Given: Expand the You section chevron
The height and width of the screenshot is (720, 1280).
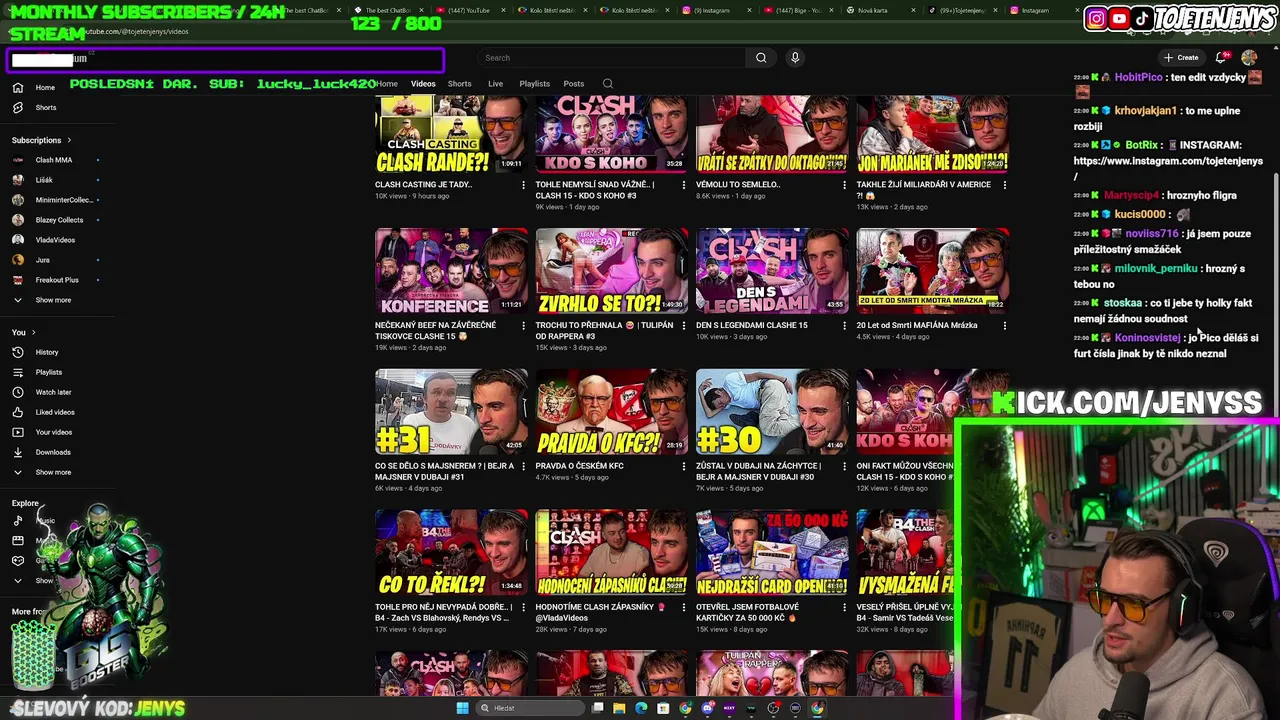Looking at the screenshot, I should tap(33, 332).
